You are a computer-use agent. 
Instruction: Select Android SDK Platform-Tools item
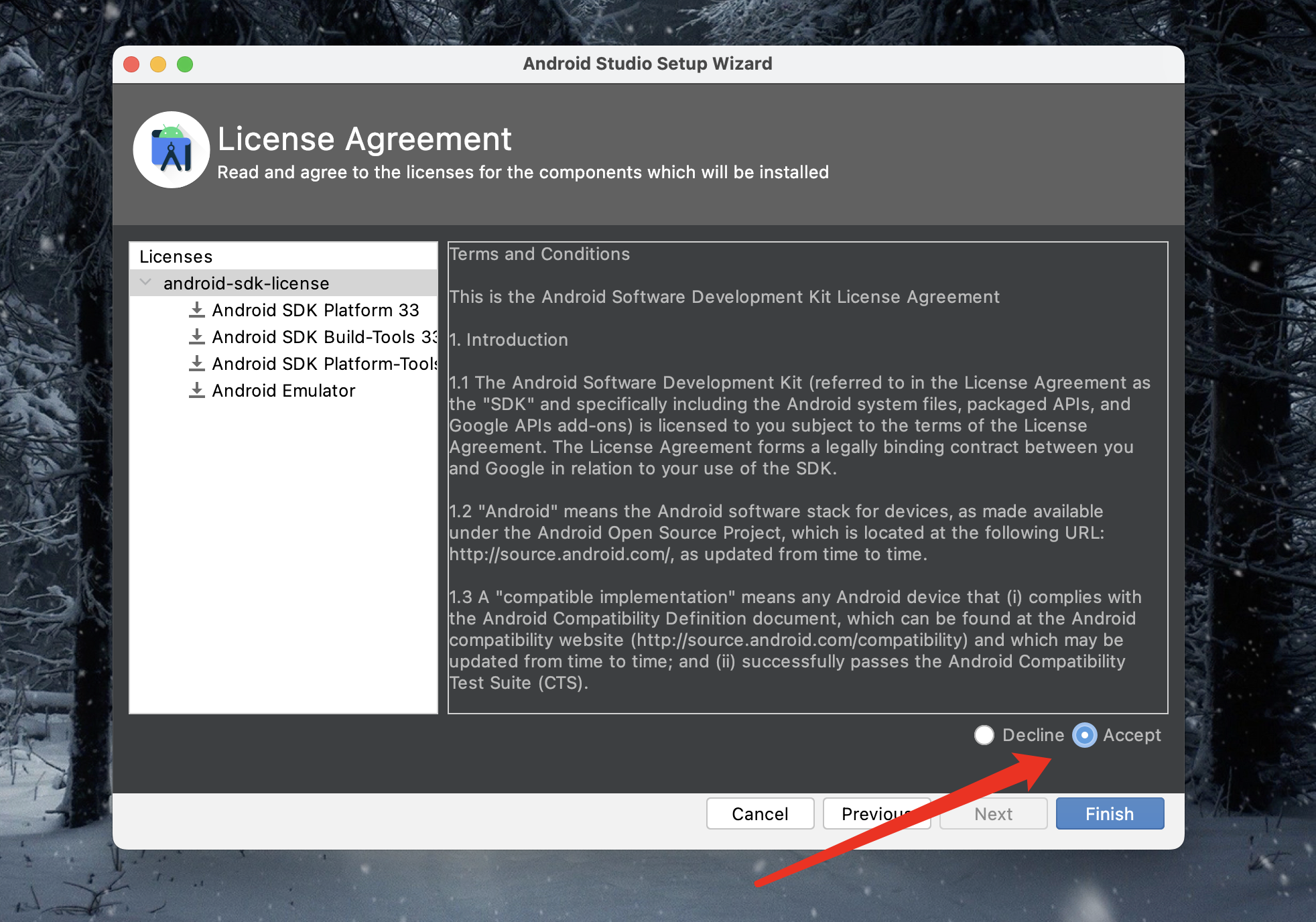pos(323,364)
